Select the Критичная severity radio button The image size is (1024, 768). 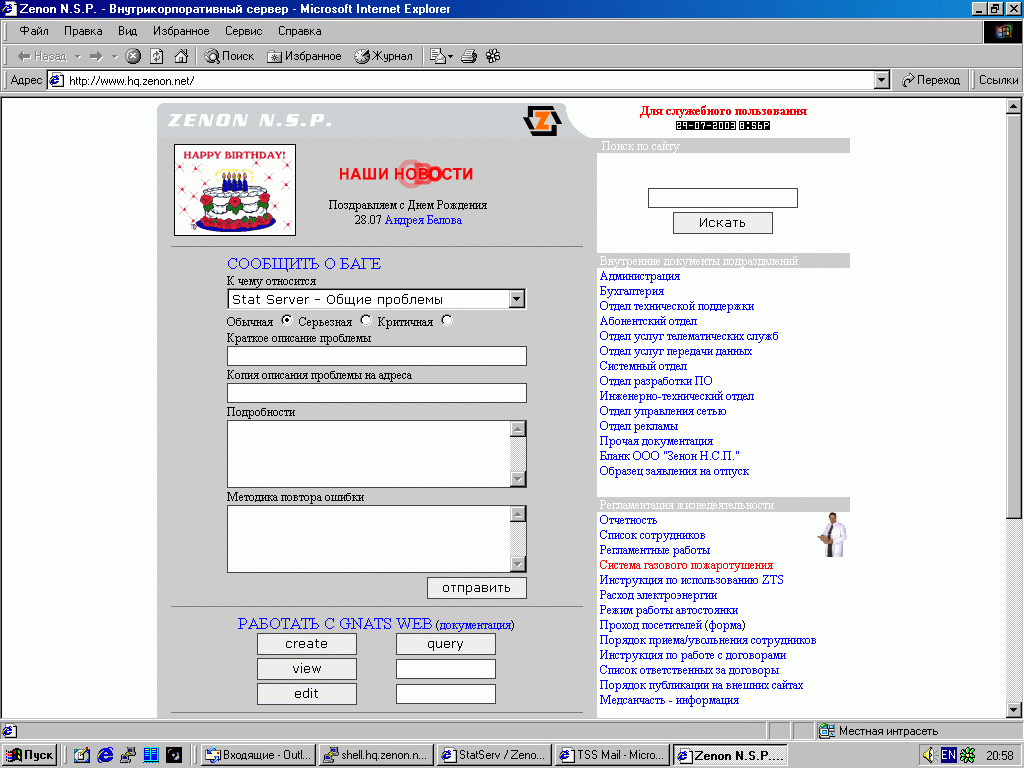point(447,320)
